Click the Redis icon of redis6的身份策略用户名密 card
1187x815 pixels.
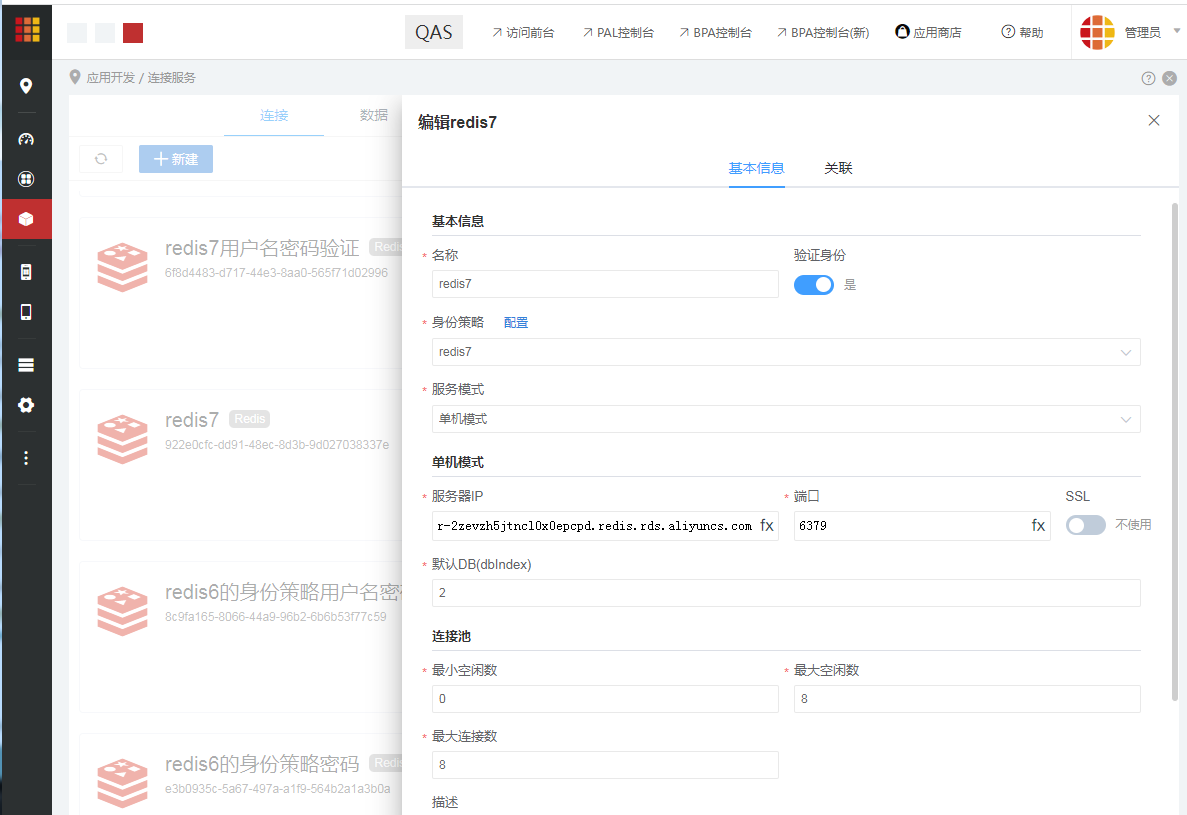coord(123,611)
